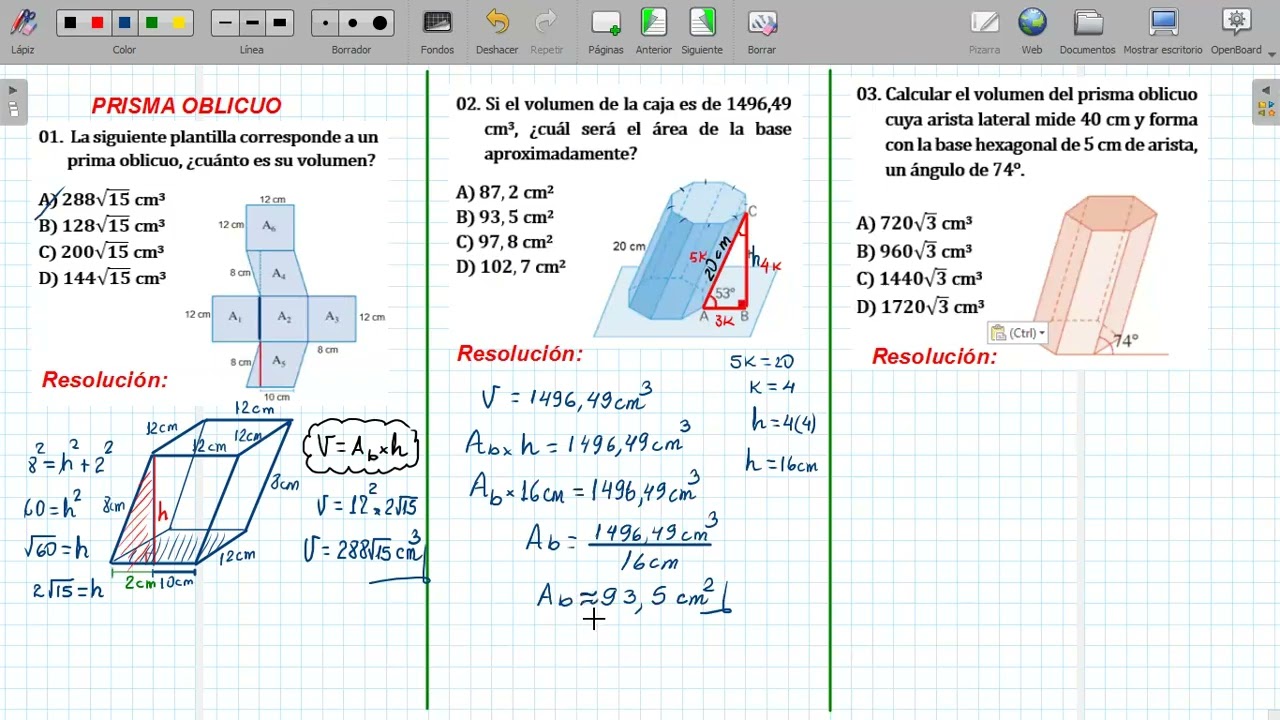Click answer option D) 1720√3 cm³
Screen dimensions: 1280x720
click(x=920, y=307)
